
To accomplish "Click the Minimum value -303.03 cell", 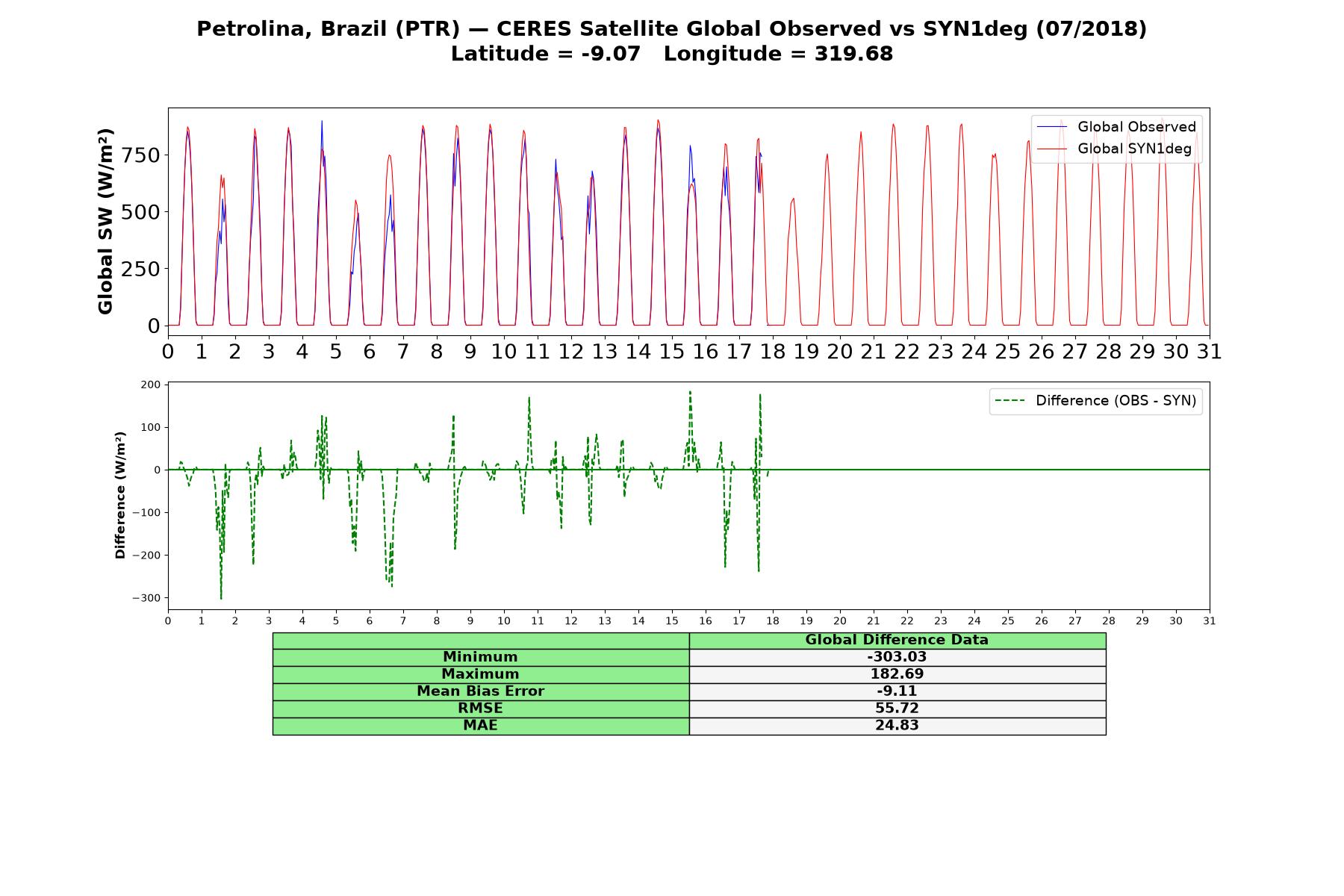I will 897,657.
